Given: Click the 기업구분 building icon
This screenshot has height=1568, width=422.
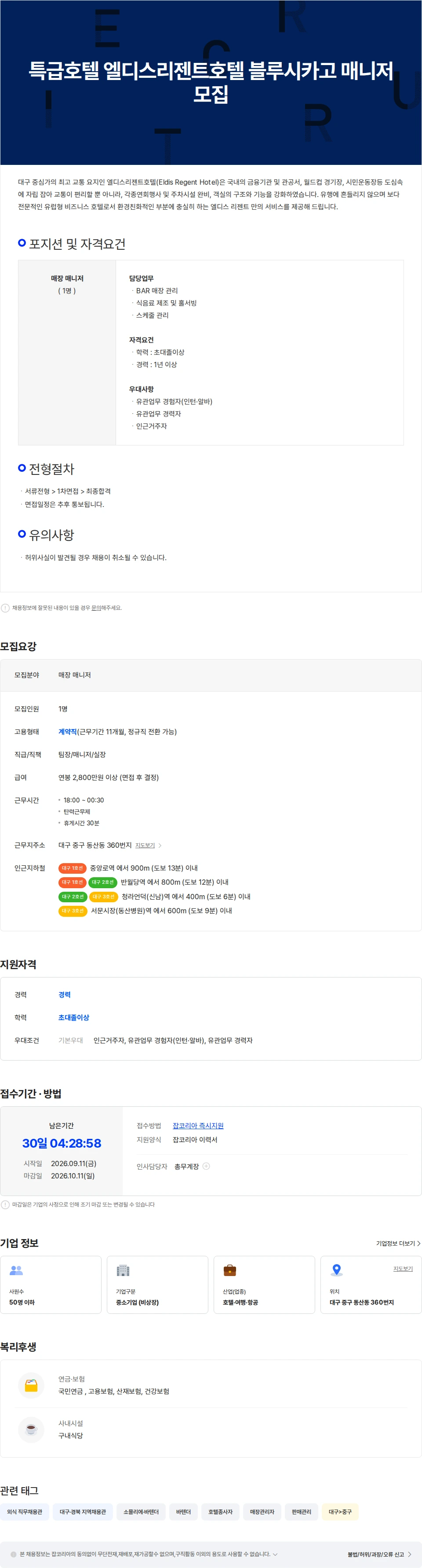Looking at the screenshot, I should (123, 1270).
